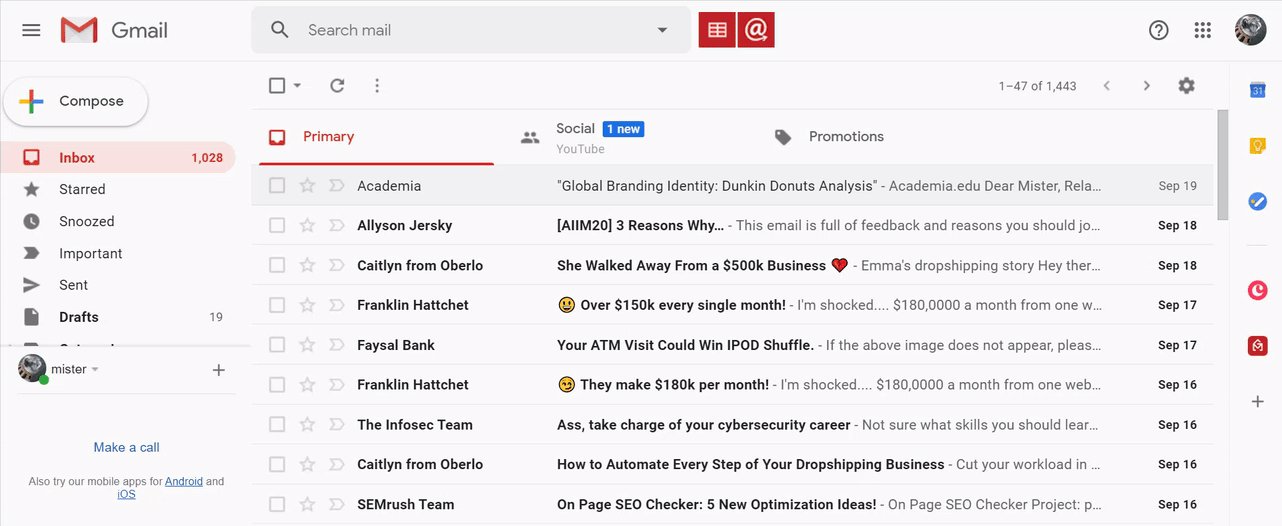Mark the SEMrush Team email as important

(x=336, y=504)
